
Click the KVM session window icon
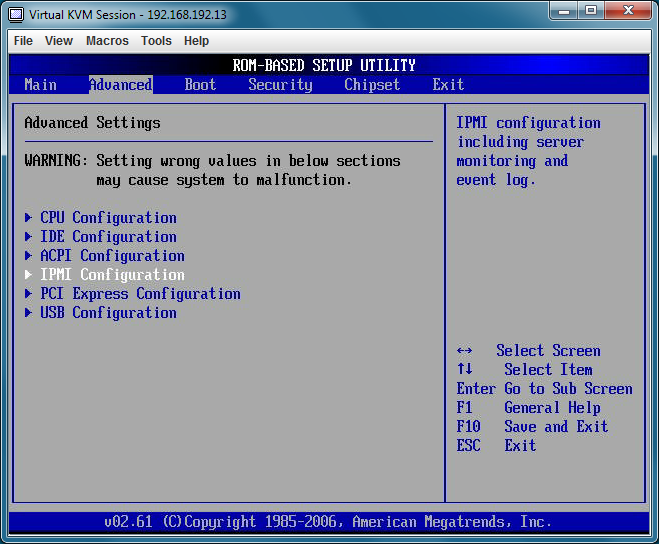pos(16,14)
